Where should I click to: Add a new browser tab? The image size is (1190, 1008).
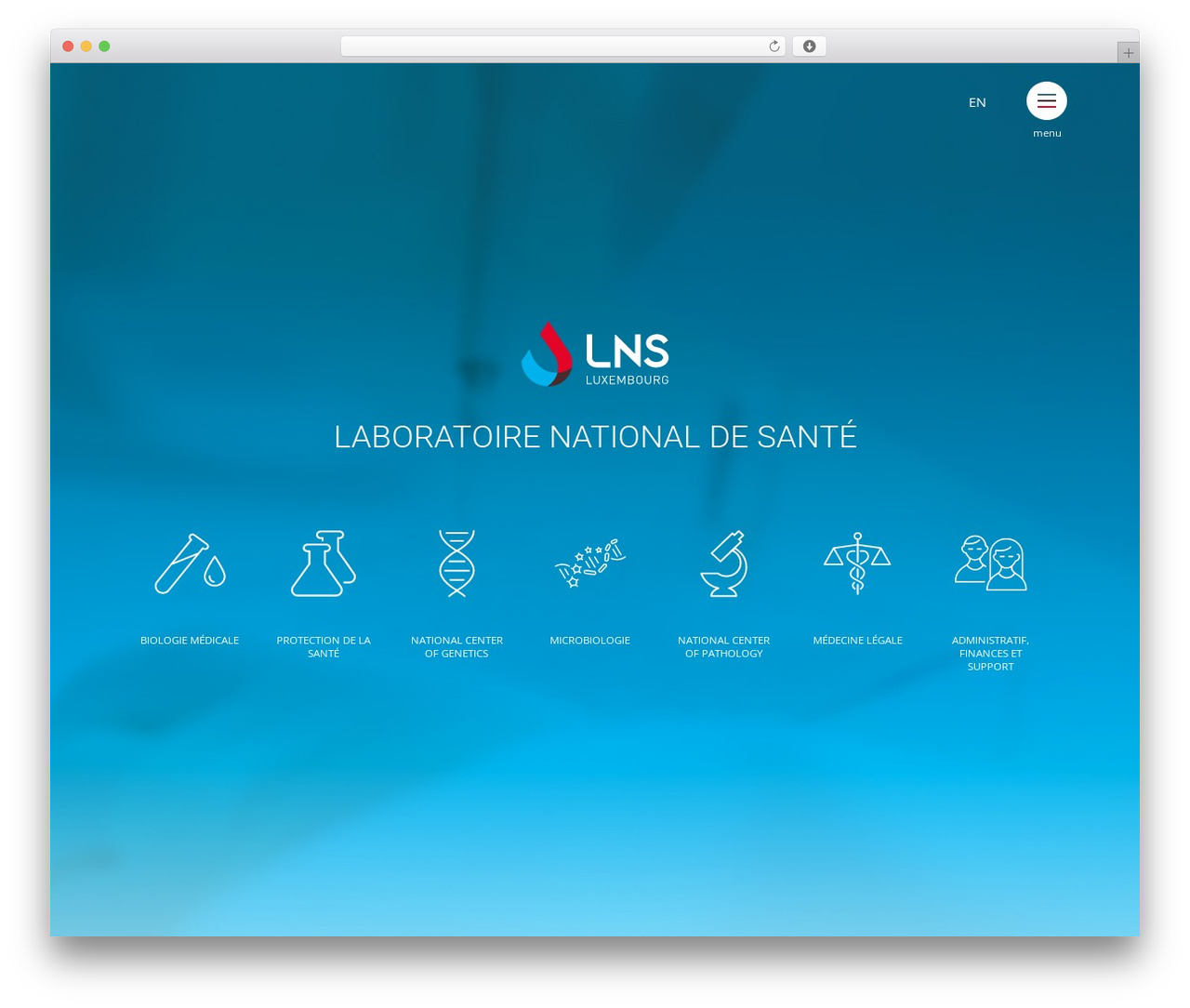(x=1128, y=53)
